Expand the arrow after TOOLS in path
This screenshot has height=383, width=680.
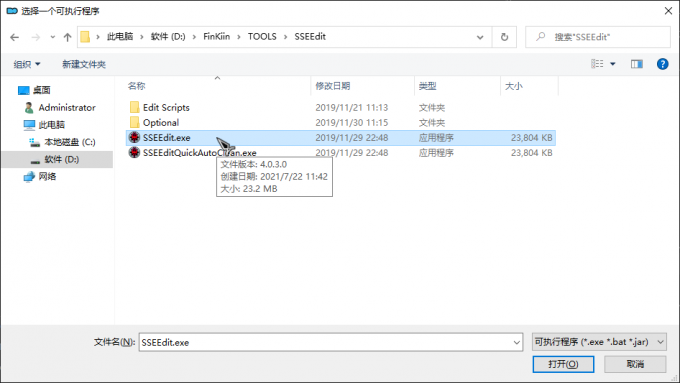pyautogui.click(x=285, y=37)
